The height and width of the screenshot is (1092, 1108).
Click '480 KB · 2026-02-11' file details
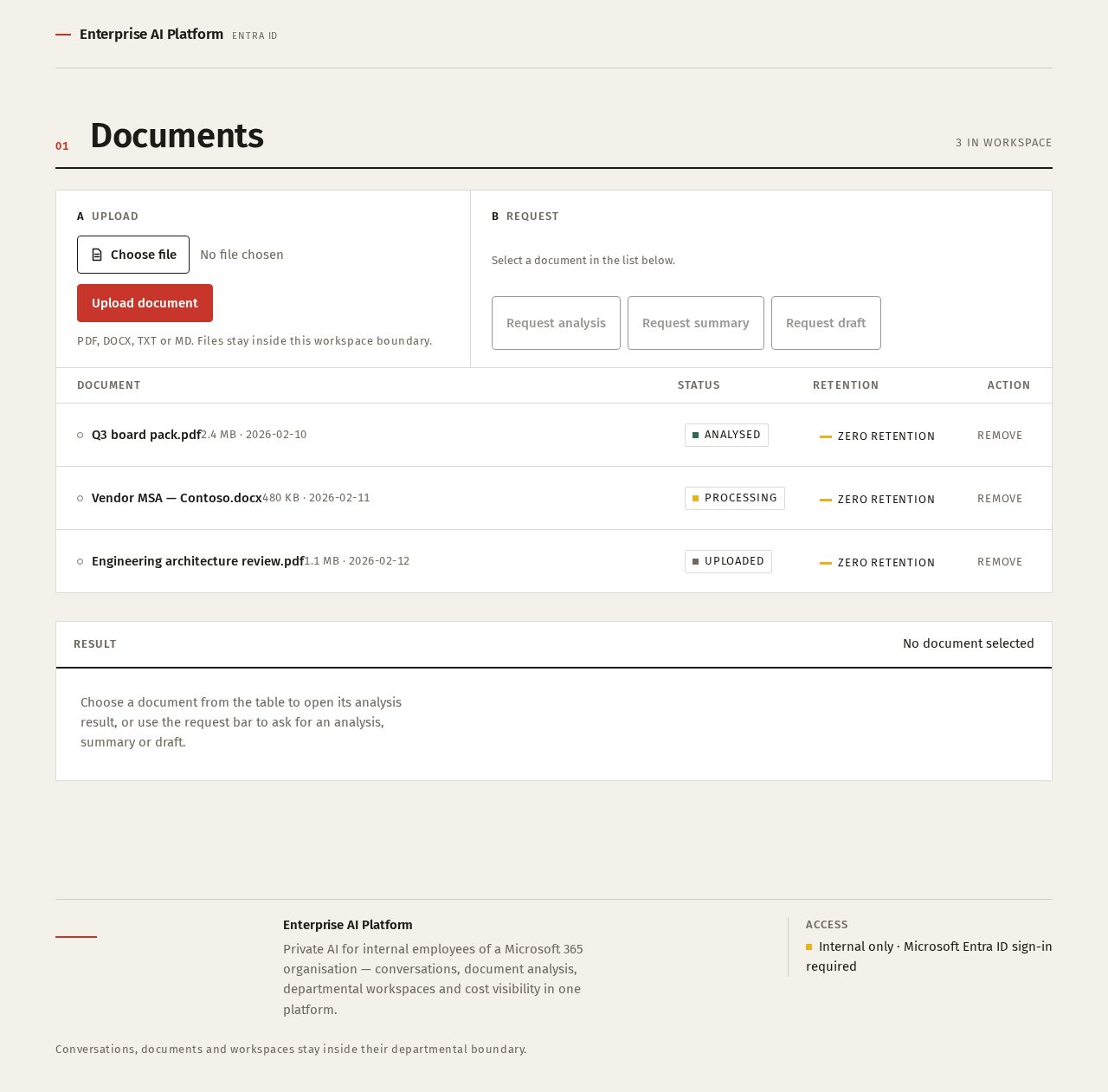pyautogui.click(x=316, y=498)
